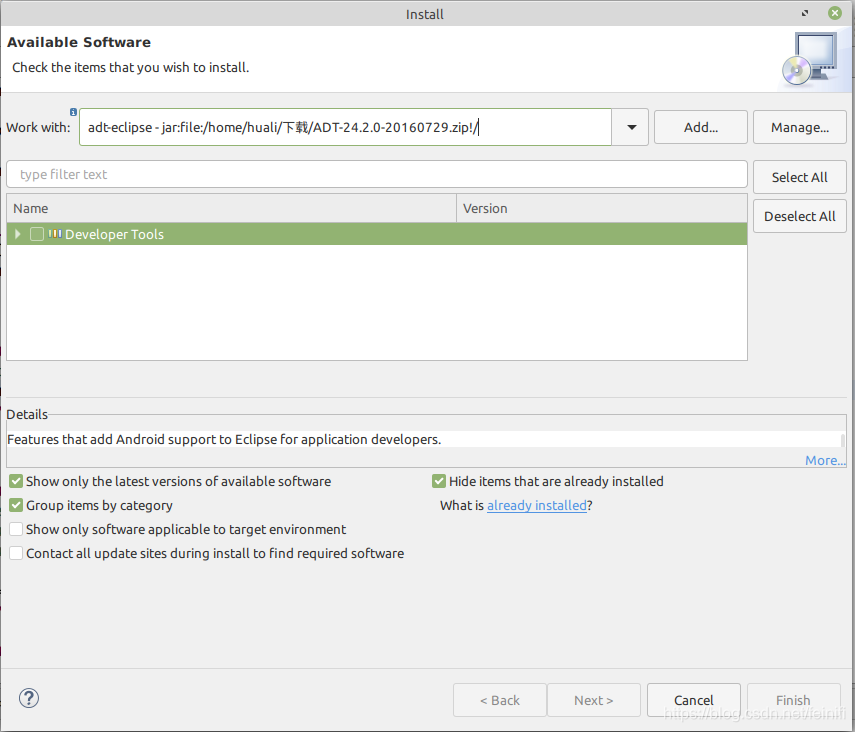Click the Name column header

231,208
